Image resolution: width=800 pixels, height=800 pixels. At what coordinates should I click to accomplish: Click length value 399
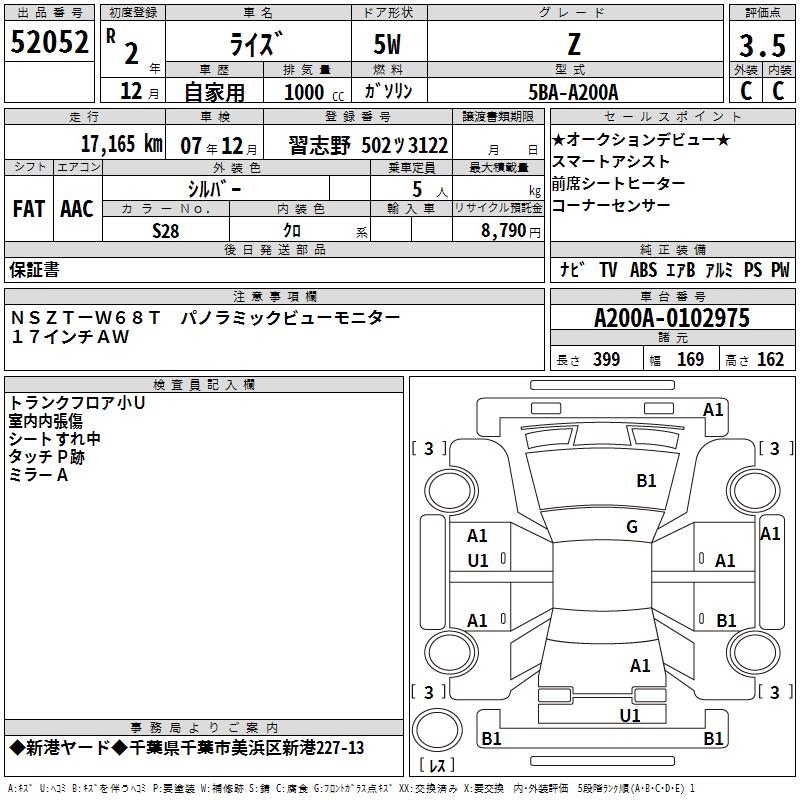[x=607, y=359]
